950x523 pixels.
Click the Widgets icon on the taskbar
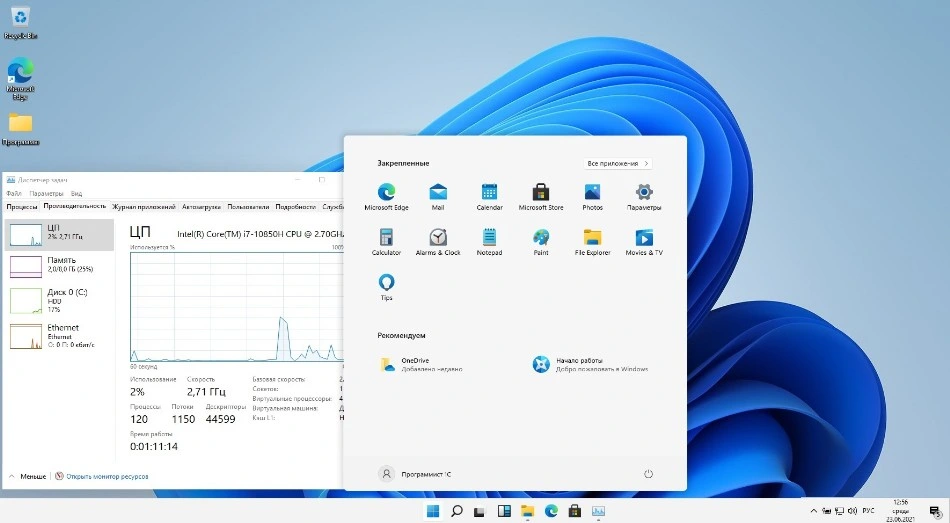point(503,511)
